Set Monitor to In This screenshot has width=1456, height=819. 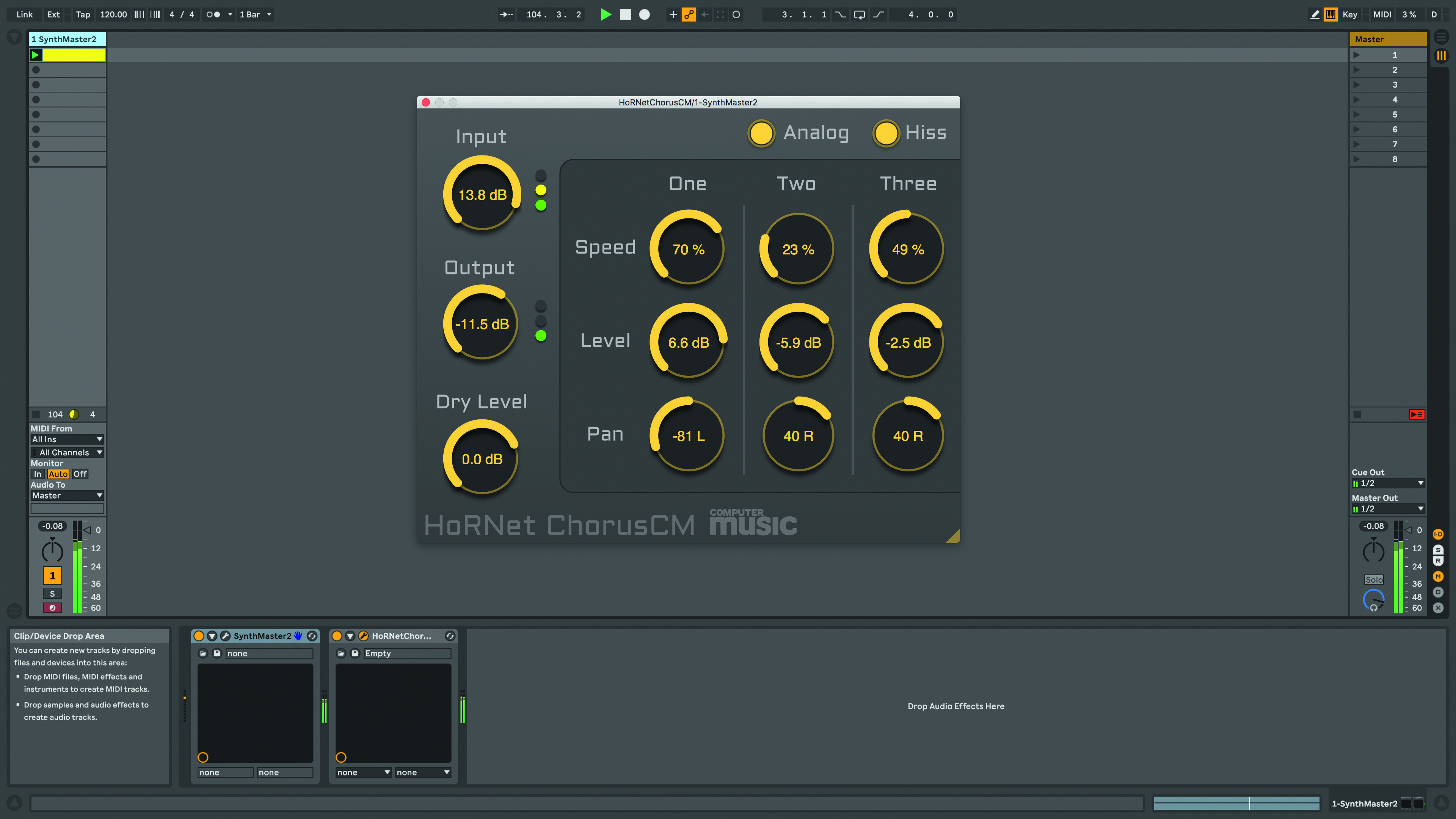coord(37,474)
